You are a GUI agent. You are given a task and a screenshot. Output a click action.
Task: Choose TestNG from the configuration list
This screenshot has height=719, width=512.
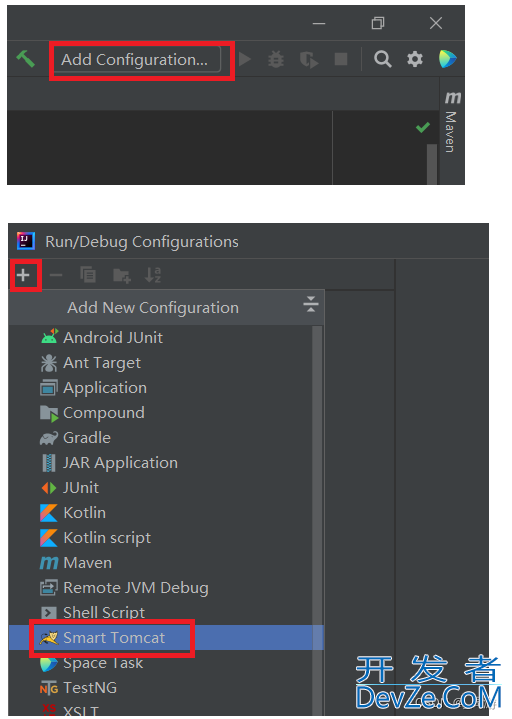(166, 688)
